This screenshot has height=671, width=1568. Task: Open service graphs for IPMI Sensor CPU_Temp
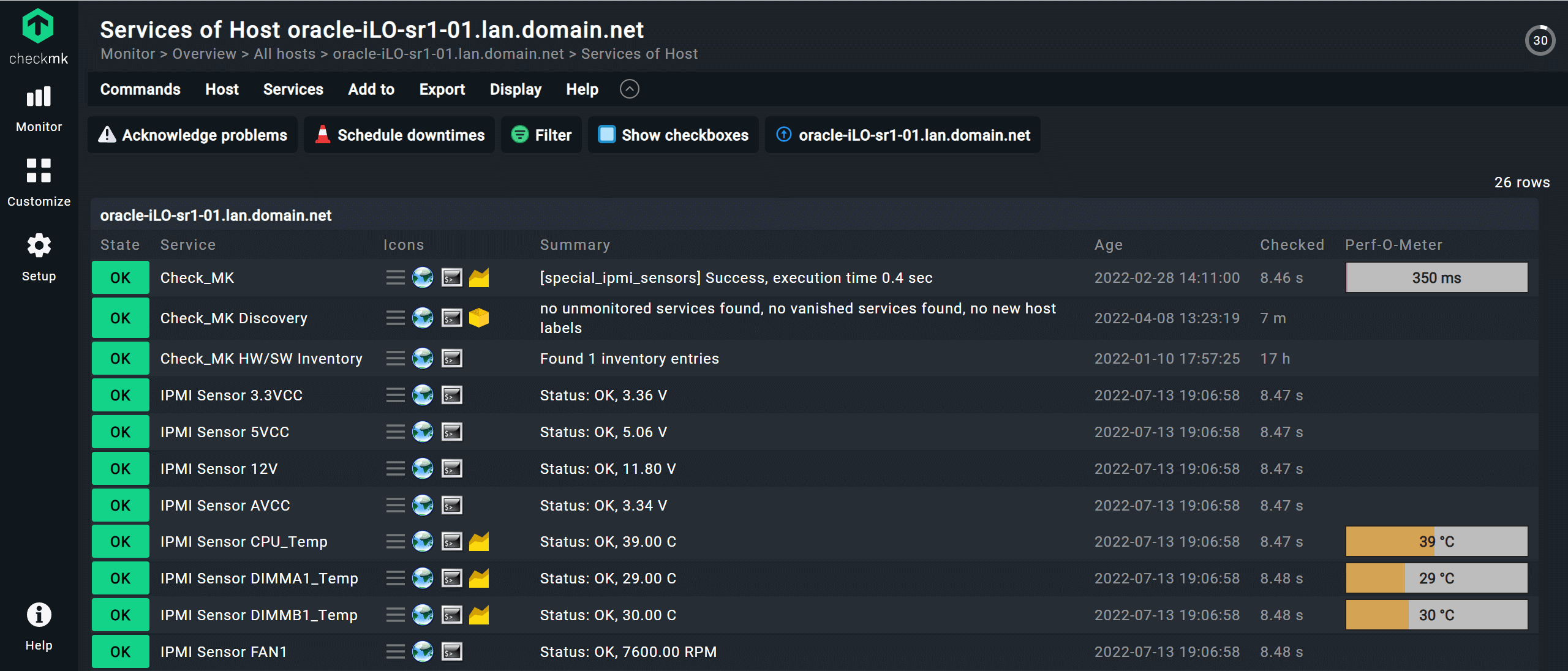point(479,542)
